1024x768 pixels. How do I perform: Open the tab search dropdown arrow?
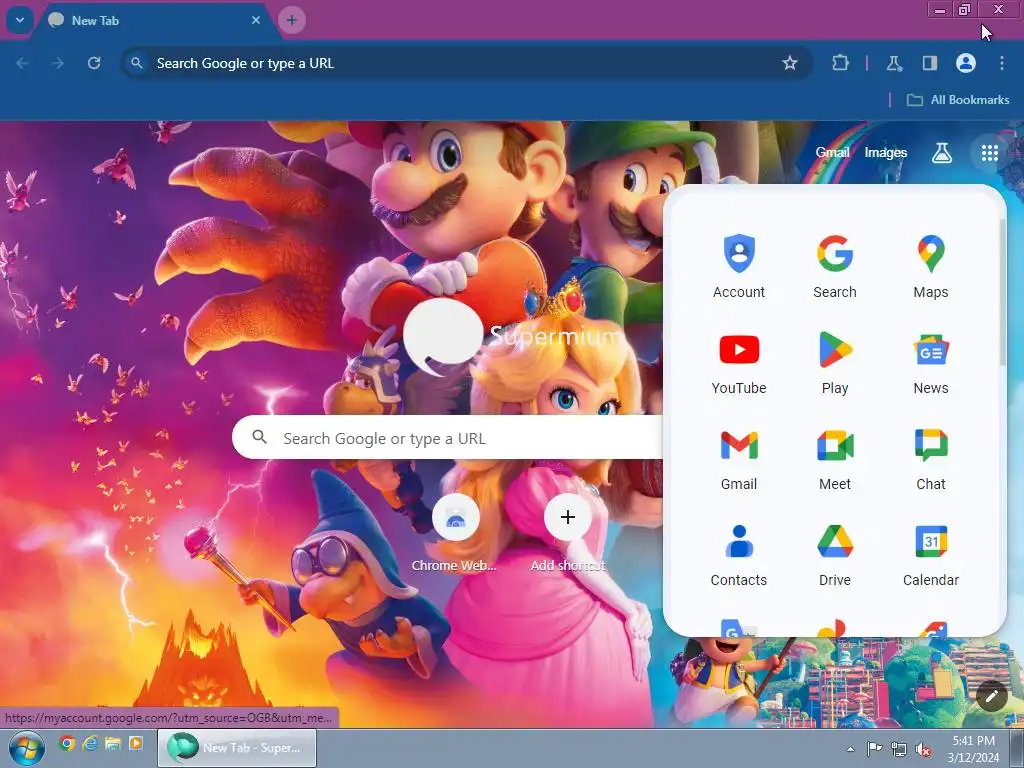click(x=20, y=20)
